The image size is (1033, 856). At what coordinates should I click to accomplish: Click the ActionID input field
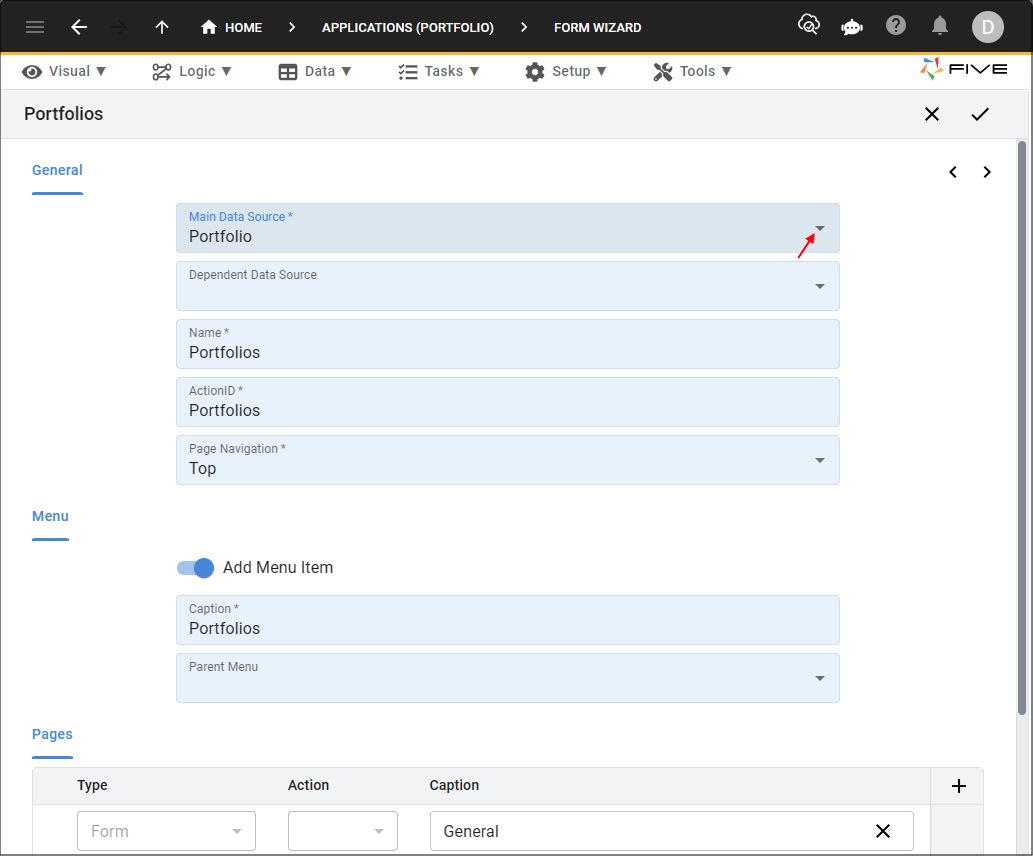coord(507,402)
